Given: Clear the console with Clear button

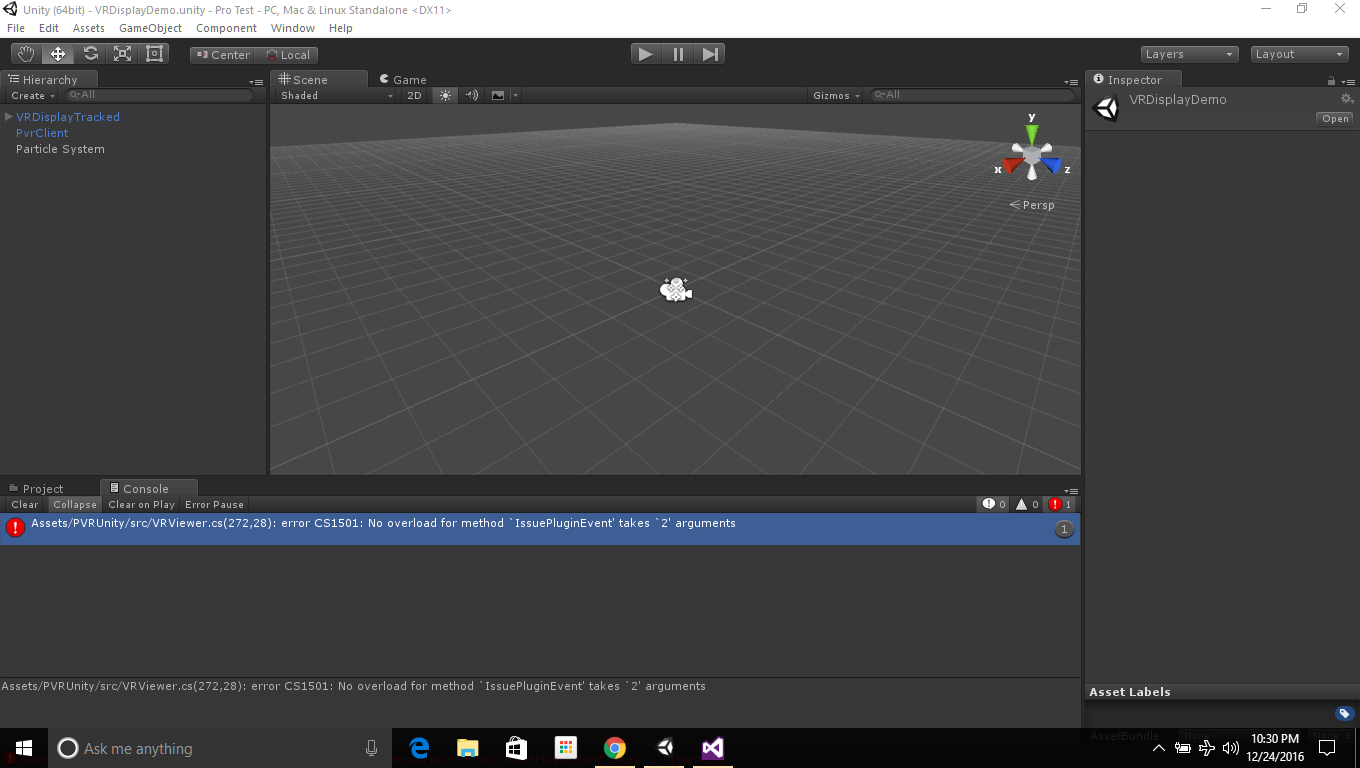Looking at the screenshot, I should point(25,505).
